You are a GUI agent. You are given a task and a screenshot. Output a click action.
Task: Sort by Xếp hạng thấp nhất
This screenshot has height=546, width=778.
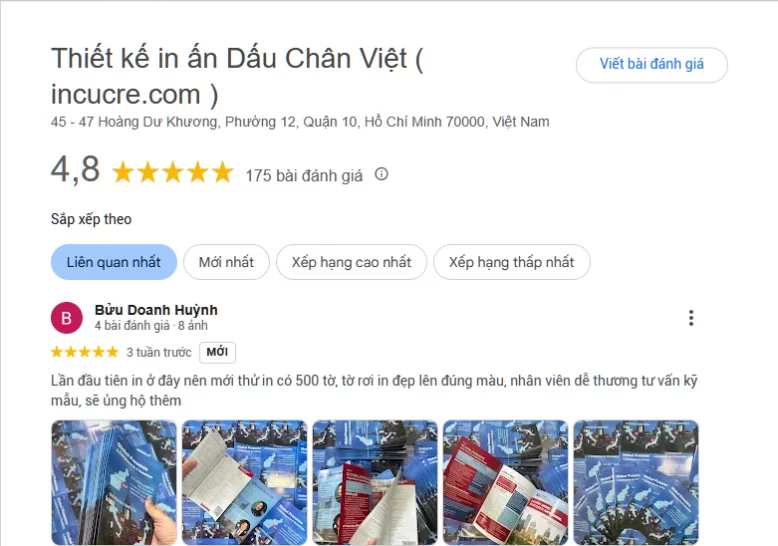point(512,262)
